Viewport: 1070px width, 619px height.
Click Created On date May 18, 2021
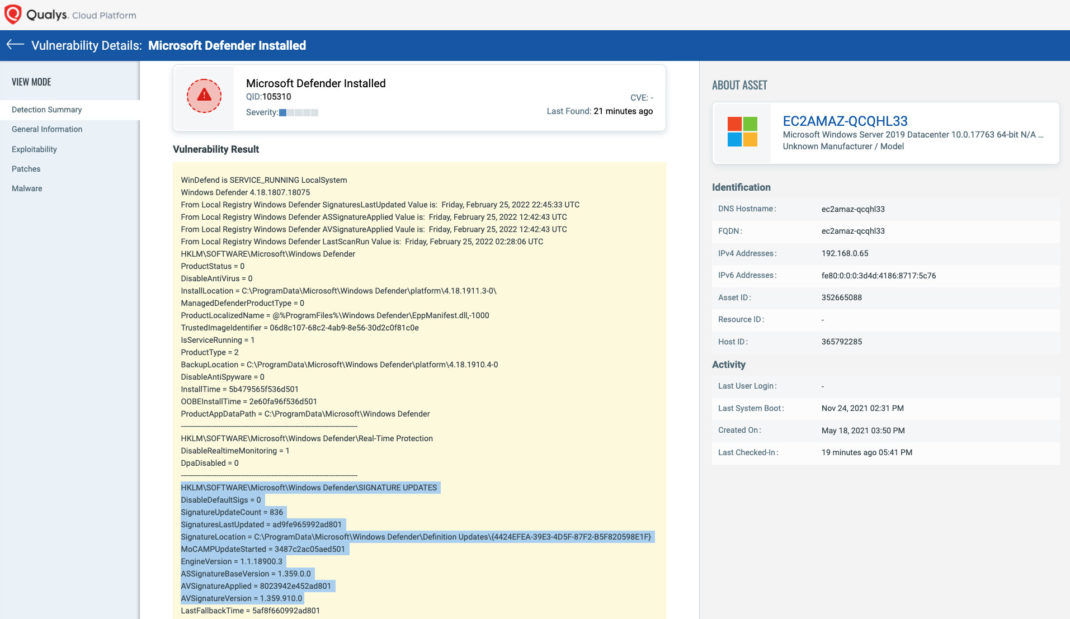tap(863, 431)
